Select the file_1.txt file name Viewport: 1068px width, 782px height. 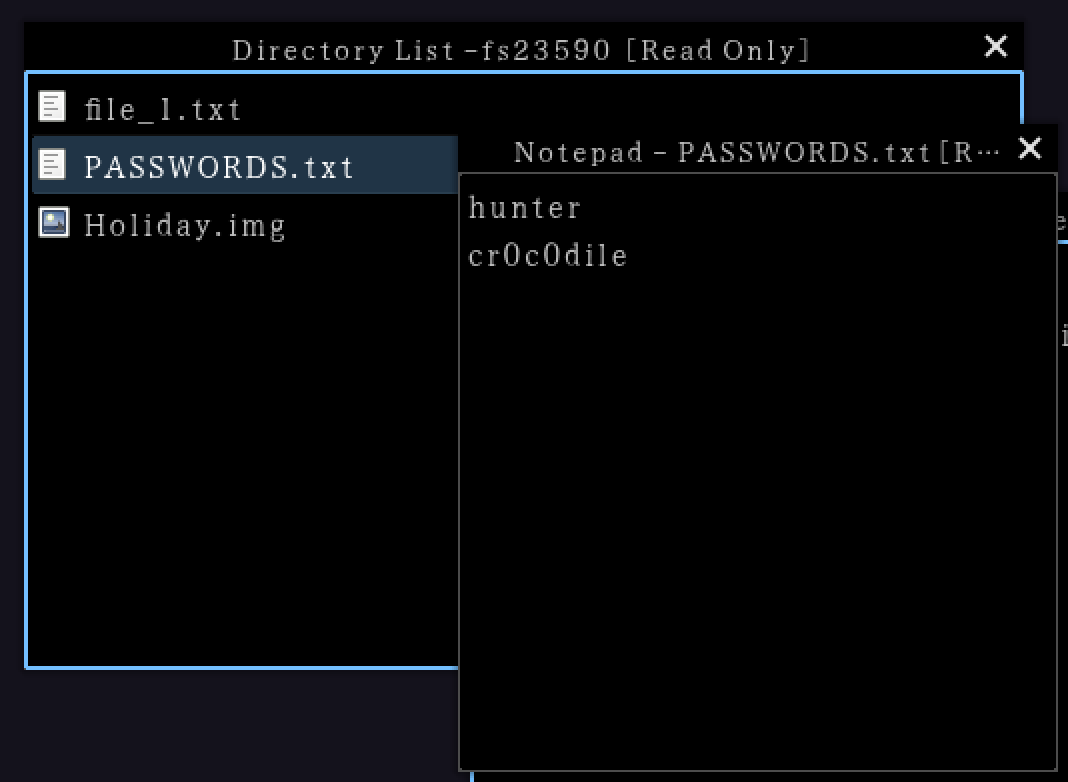click(x=163, y=109)
